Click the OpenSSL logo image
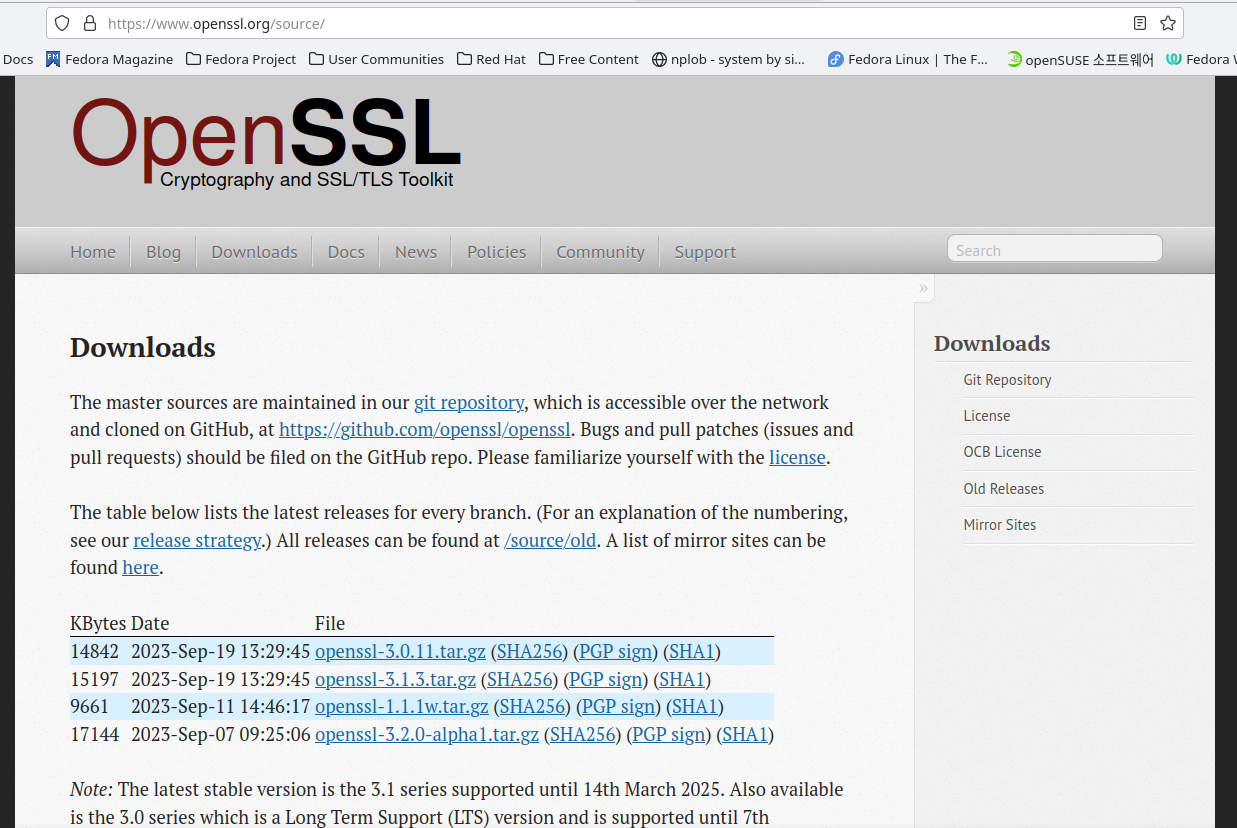The height and width of the screenshot is (828, 1237). [266, 143]
